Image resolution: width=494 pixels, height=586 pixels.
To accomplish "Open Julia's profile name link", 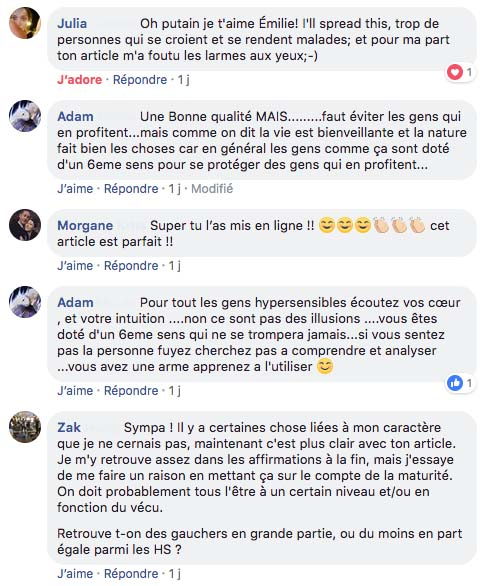I will 72,24.
